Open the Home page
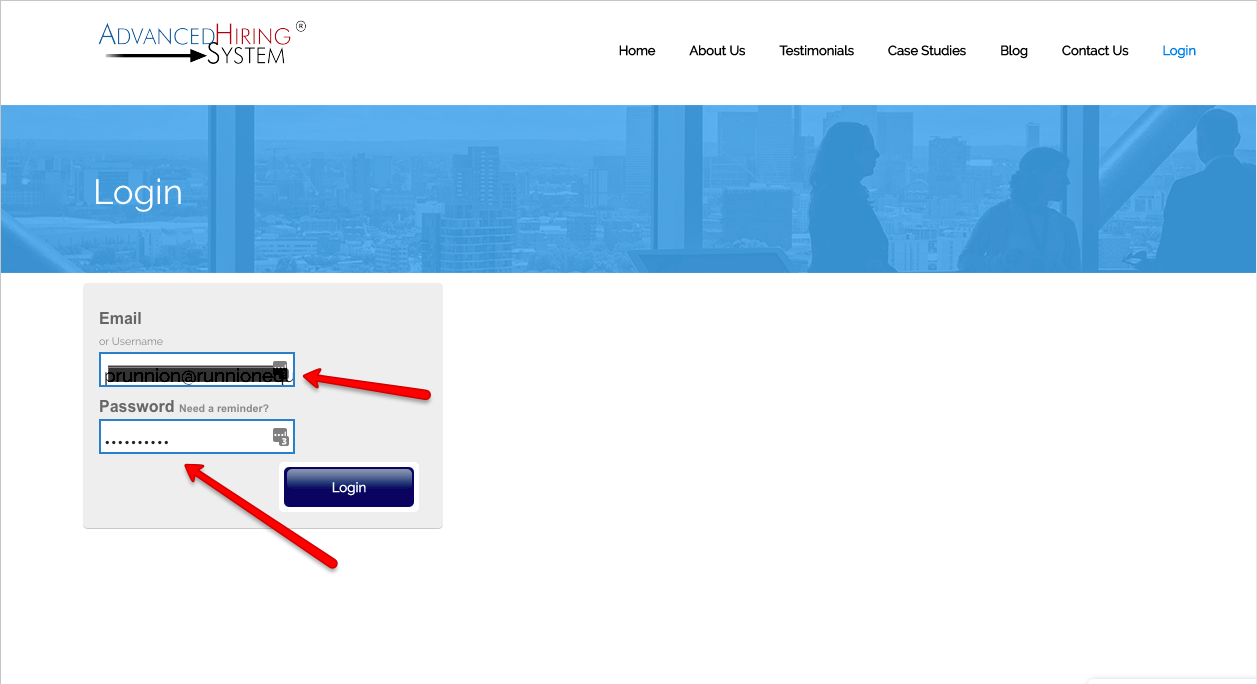The width and height of the screenshot is (1257, 684). point(637,51)
